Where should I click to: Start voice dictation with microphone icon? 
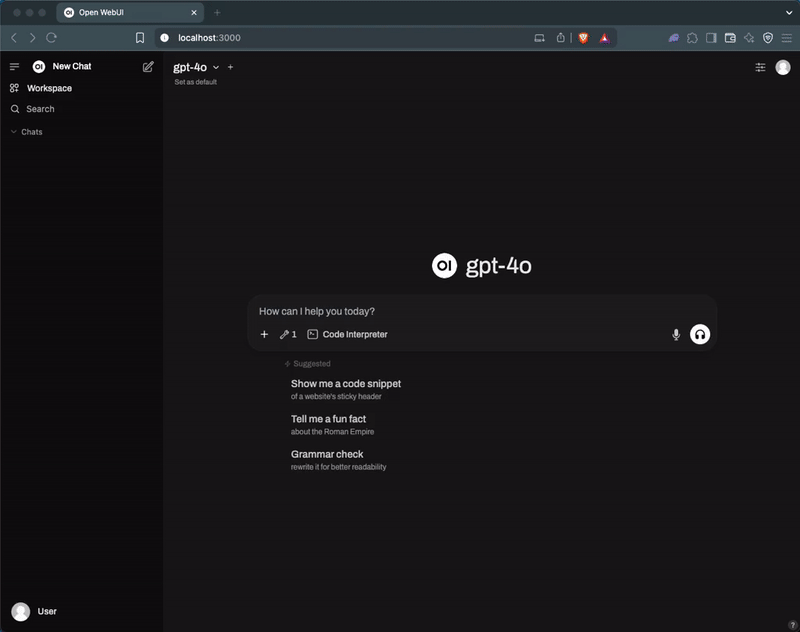click(x=676, y=335)
